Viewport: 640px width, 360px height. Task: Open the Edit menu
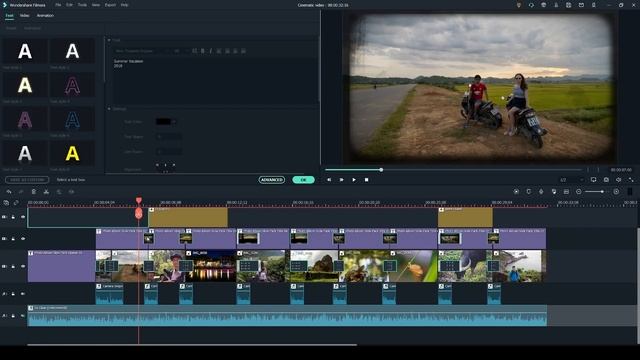point(69,5)
